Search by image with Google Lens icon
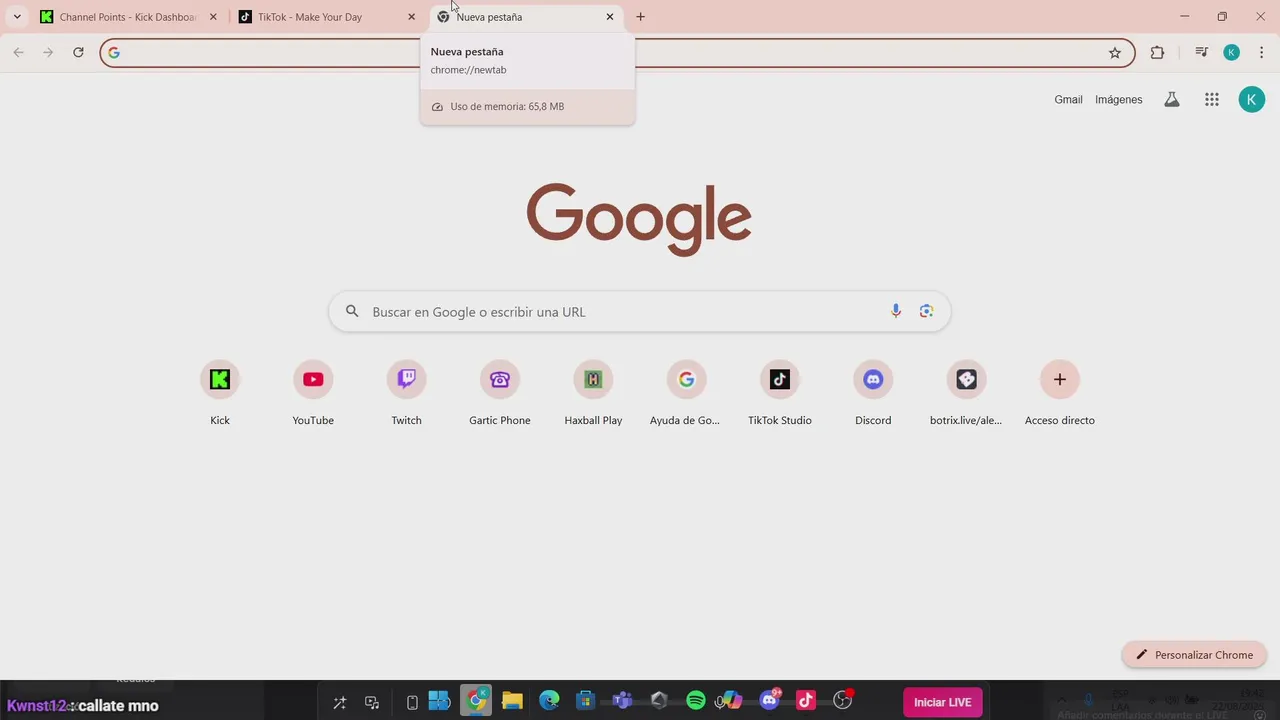Viewport: 1280px width, 720px height. (x=926, y=311)
